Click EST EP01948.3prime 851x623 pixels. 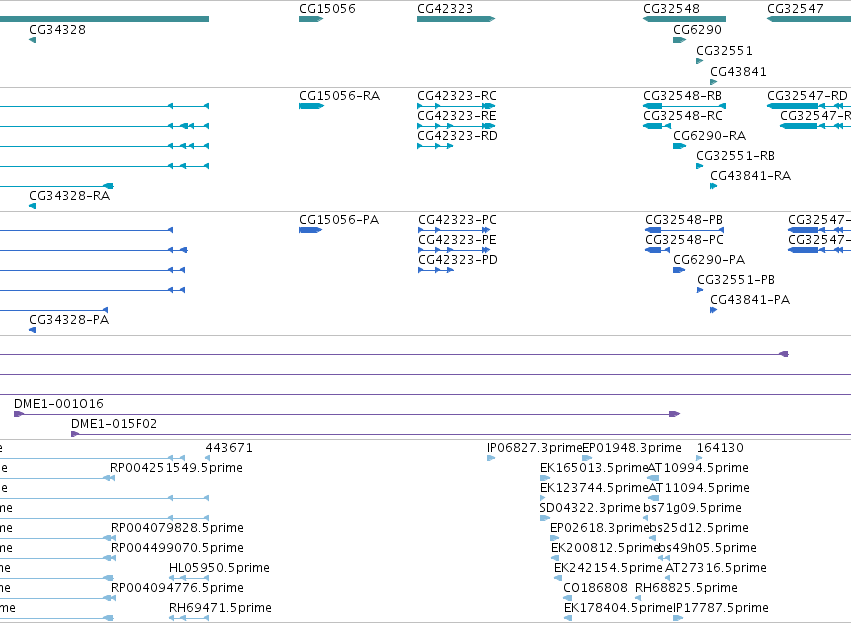coord(632,448)
